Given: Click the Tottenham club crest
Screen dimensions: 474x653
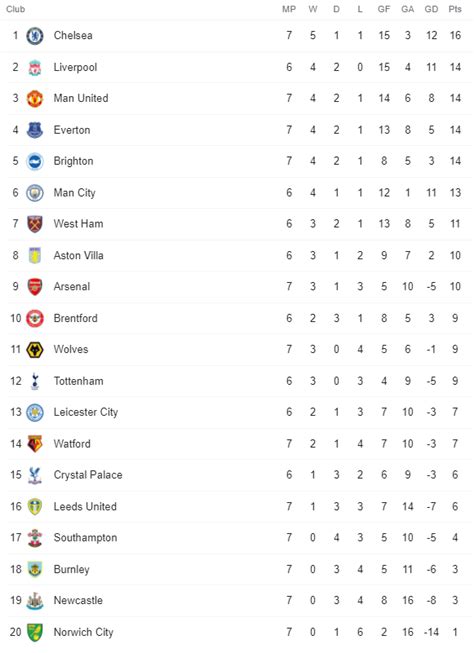Looking at the screenshot, I should [35, 381].
